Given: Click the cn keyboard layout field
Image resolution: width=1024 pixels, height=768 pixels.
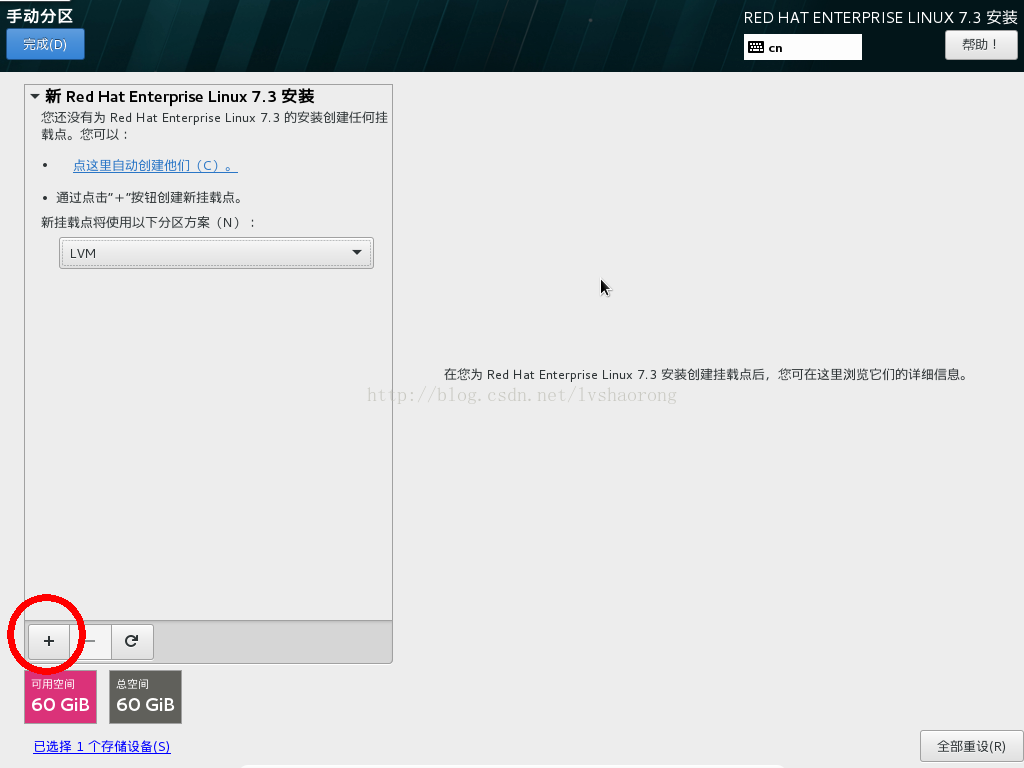Looking at the screenshot, I should [x=803, y=47].
